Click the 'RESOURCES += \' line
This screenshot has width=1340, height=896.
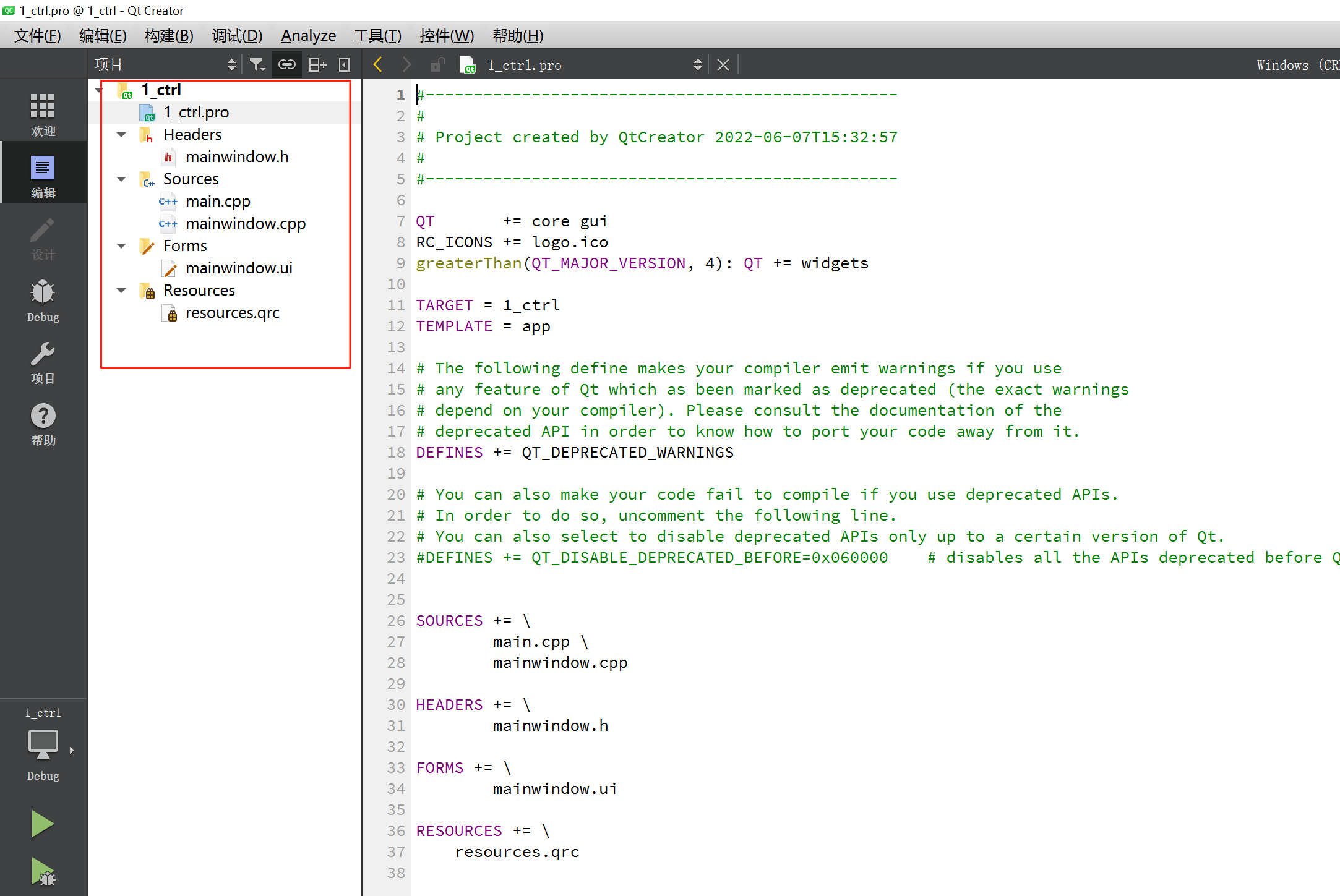[483, 831]
